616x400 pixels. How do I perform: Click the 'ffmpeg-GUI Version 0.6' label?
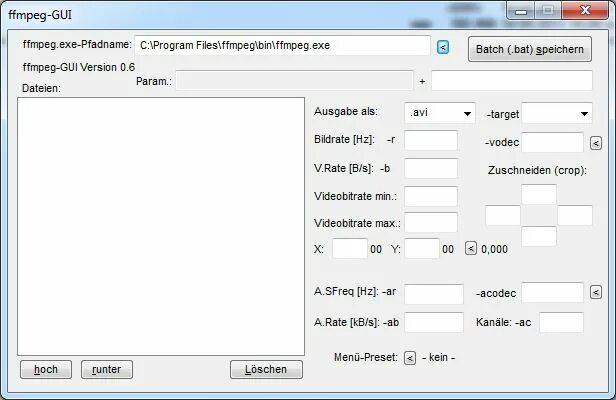coord(79,67)
